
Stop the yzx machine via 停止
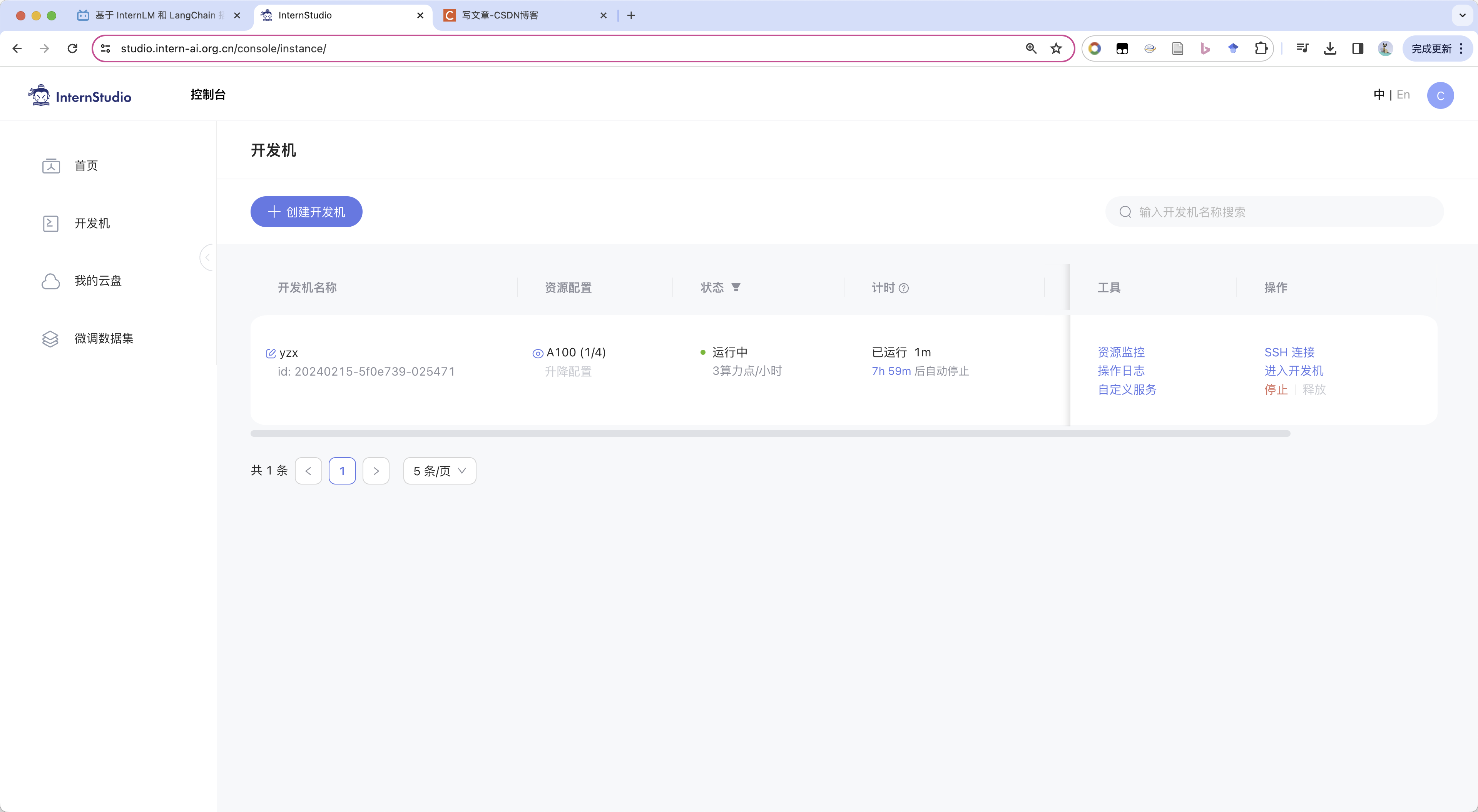1276,390
